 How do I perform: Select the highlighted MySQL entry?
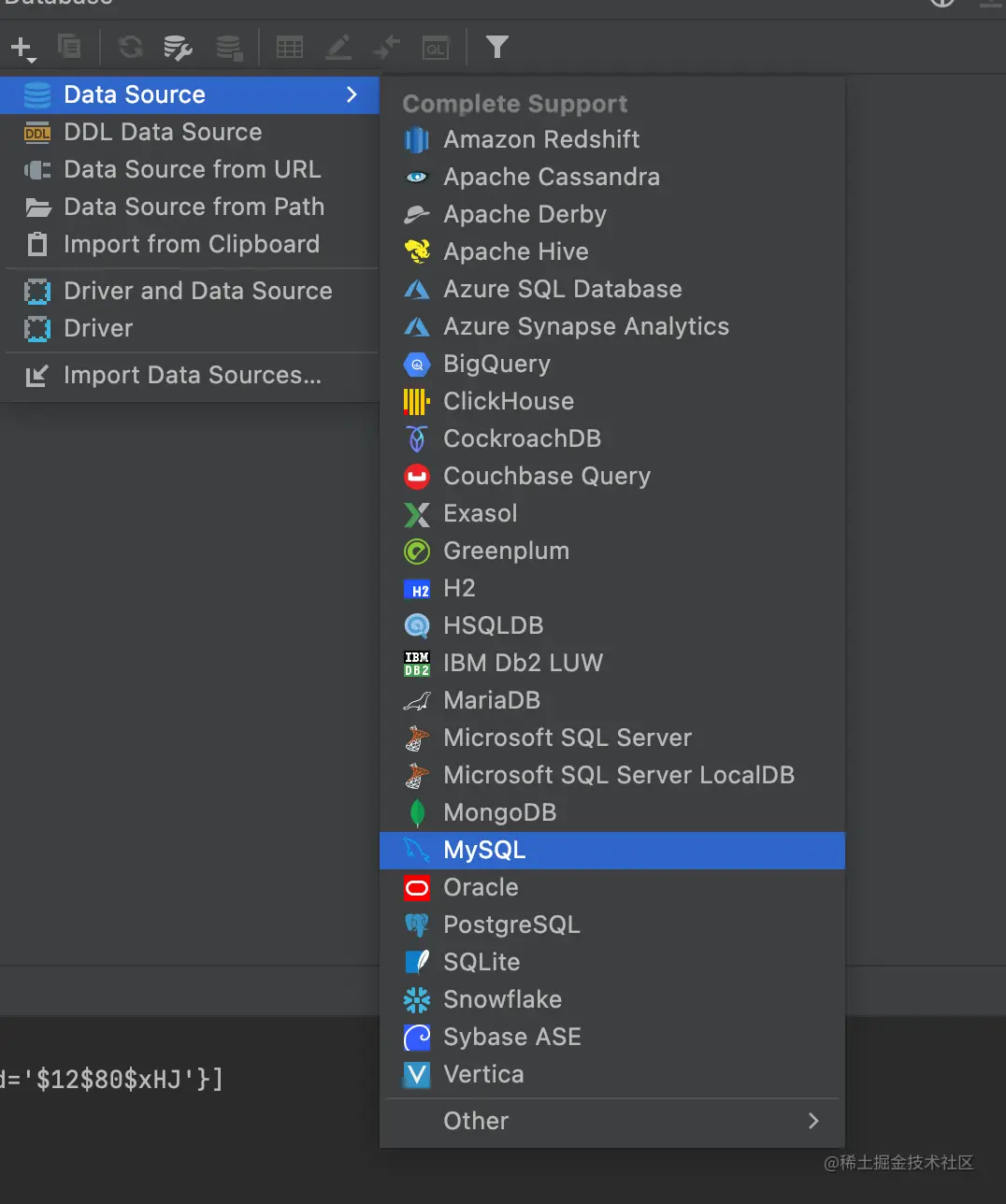coord(612,850)
